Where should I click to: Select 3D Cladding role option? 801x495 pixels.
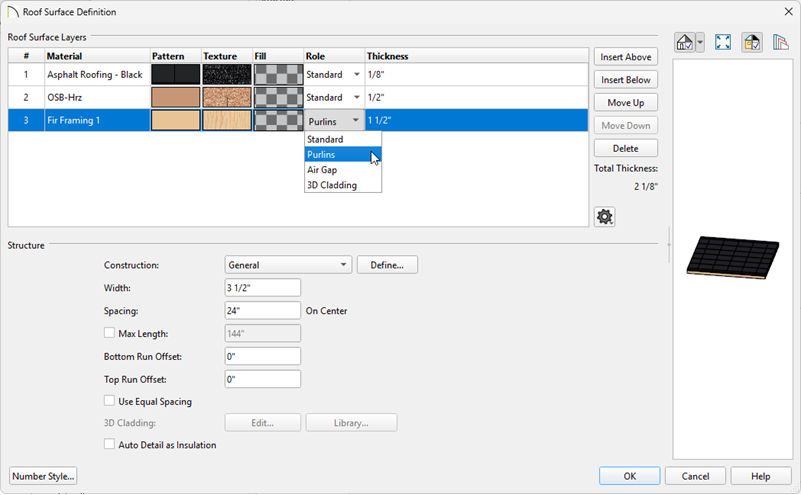click(x=343, y=185)
